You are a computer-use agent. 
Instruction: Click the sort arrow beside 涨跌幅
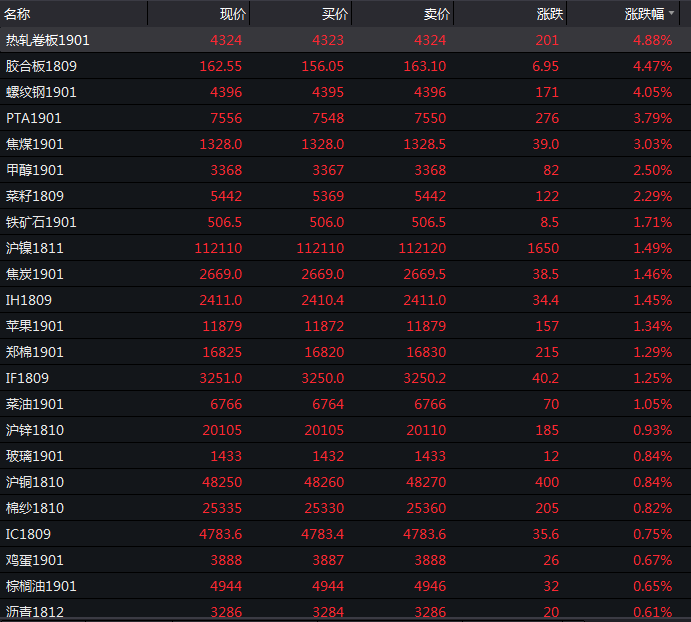click(x=671, y=12)
